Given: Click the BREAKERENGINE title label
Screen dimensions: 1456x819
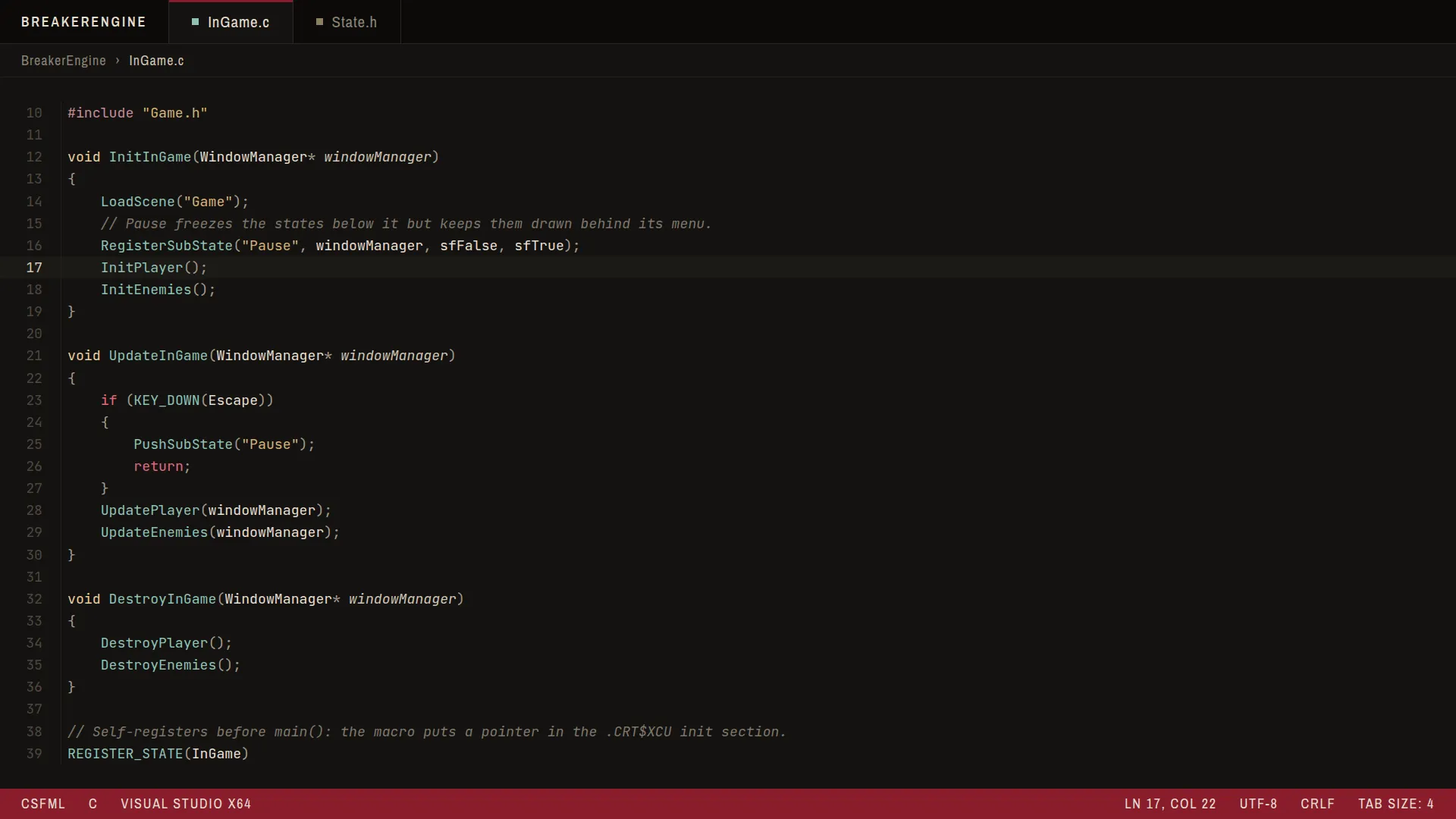Looking at the screenshot, I should pyautogui.click(x=83, y=22).
